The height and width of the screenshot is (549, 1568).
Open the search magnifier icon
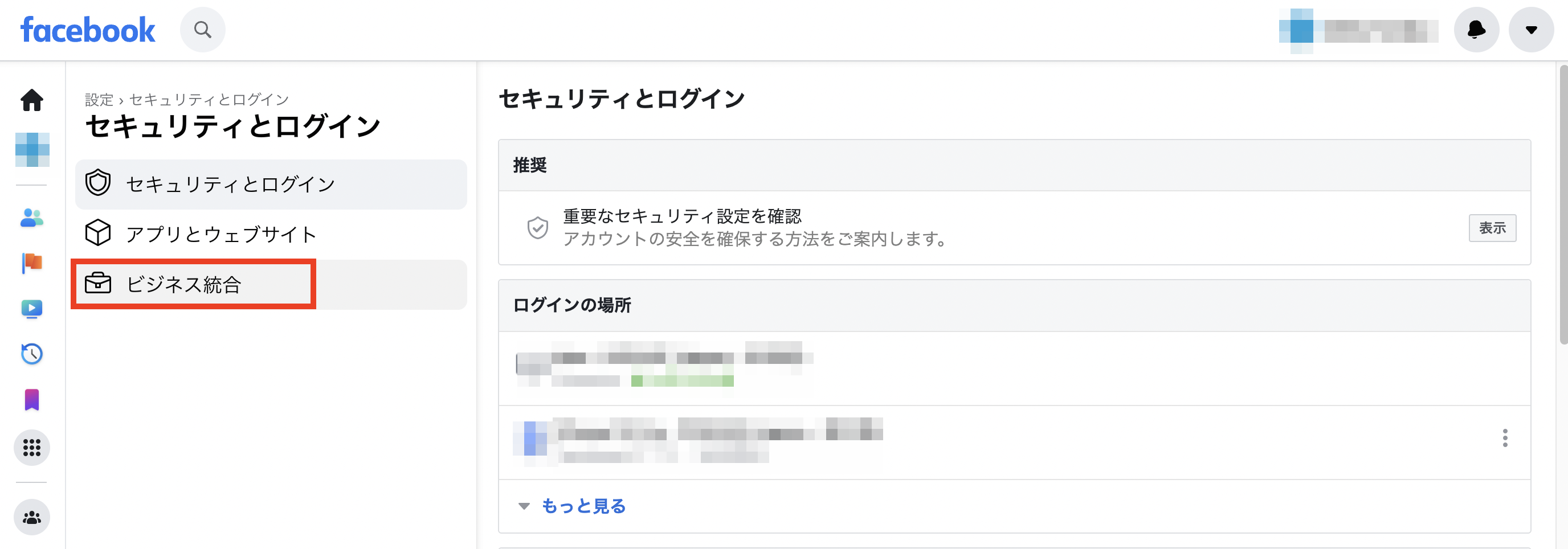click(x=202, y=28)
